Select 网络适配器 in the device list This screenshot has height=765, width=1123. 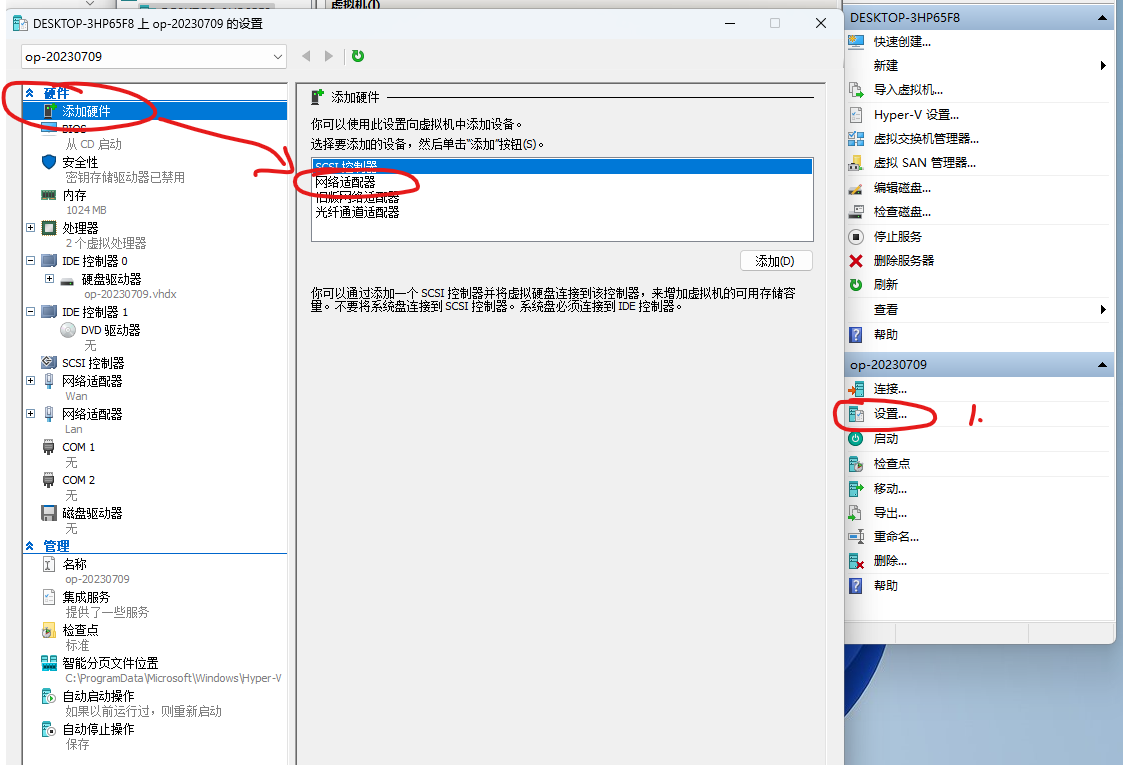point(345,182)
